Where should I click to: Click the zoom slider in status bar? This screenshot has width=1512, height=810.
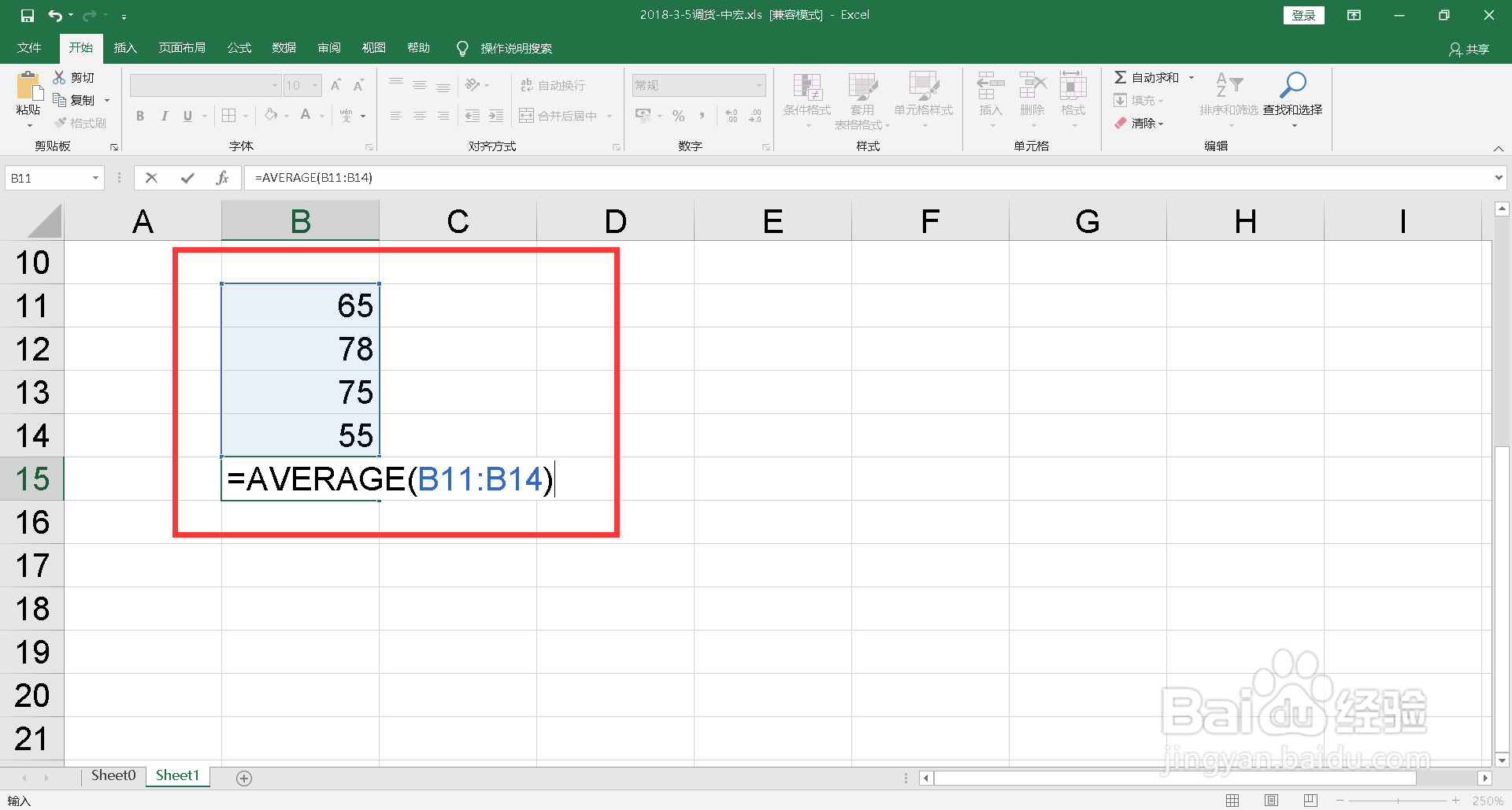pos(1397,801)
